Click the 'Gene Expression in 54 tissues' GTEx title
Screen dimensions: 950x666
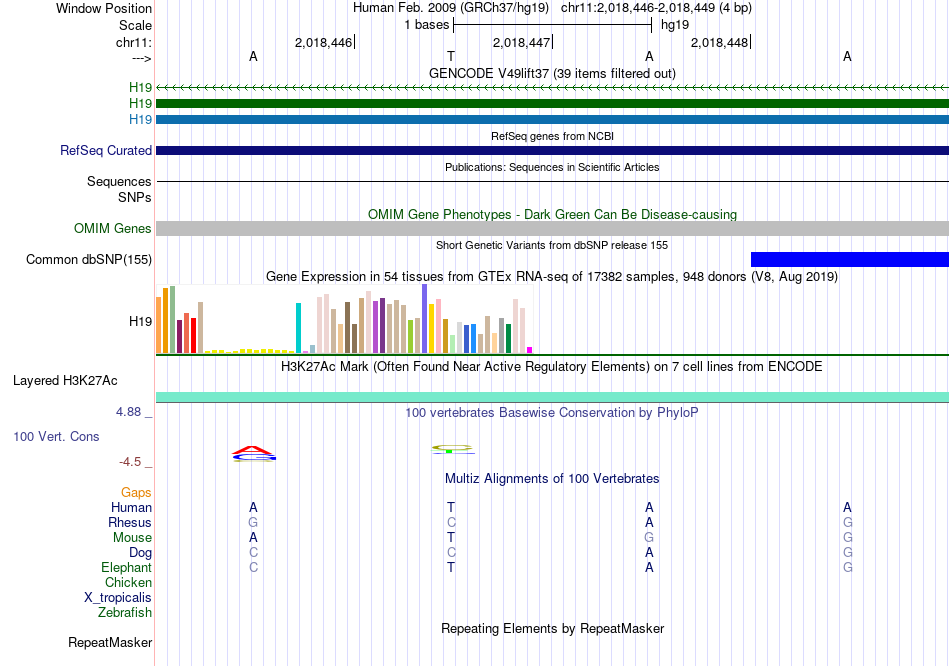[x=552, y=277]
